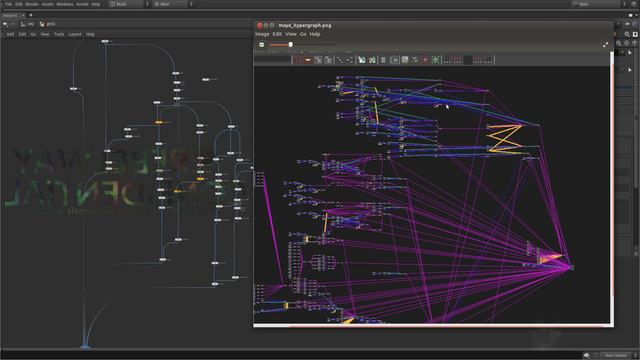Open Help menu in the image viewer window
This screenshot has height=360, width=640.
(x=315, y=34)
